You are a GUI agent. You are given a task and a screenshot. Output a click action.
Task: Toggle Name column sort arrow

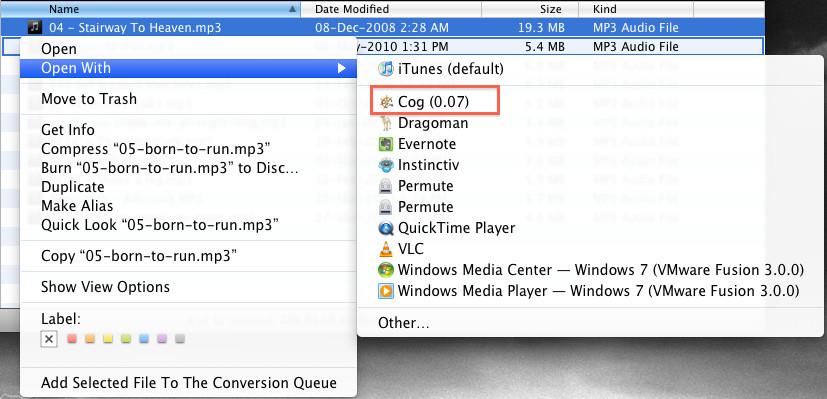(x=292, y=9)
